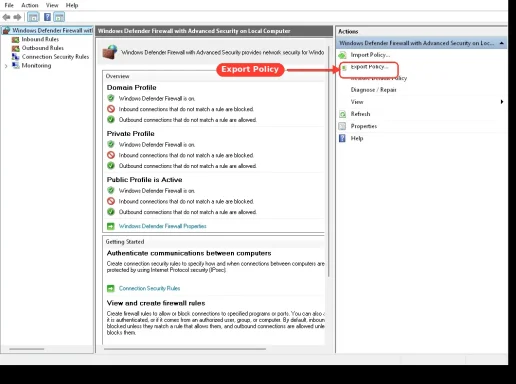Select Inbound Rules in the tree
Screen dimensions: 516x384
(40, 39)
